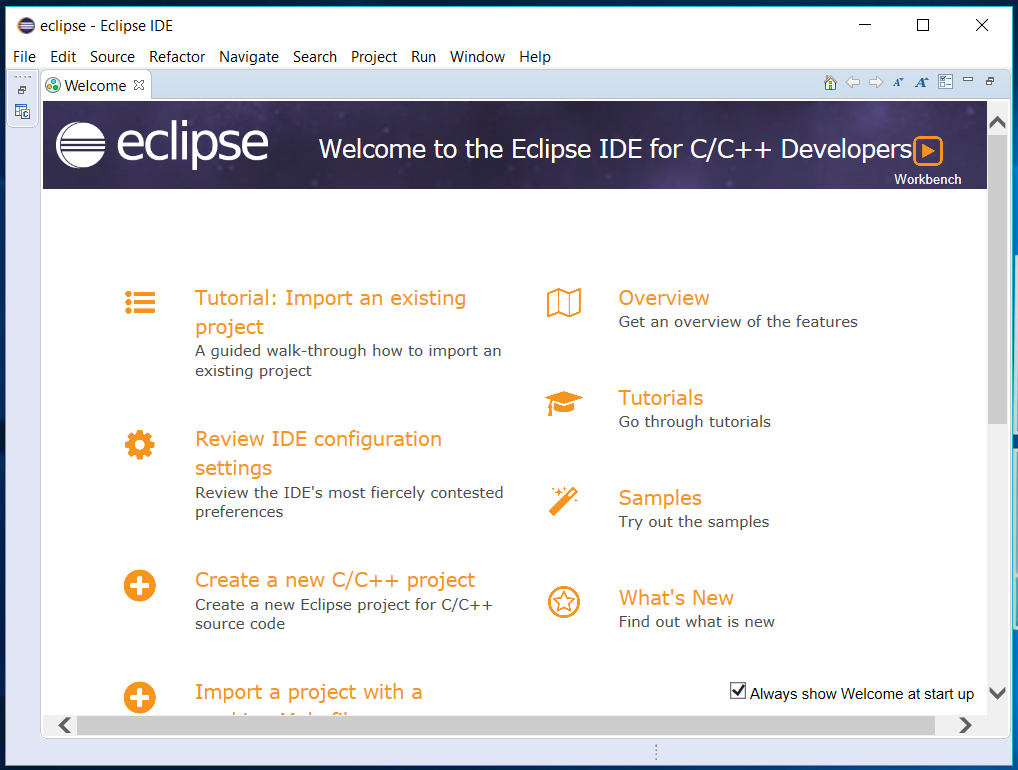Click the vertical scrollbar down arrow

[997, 693]
